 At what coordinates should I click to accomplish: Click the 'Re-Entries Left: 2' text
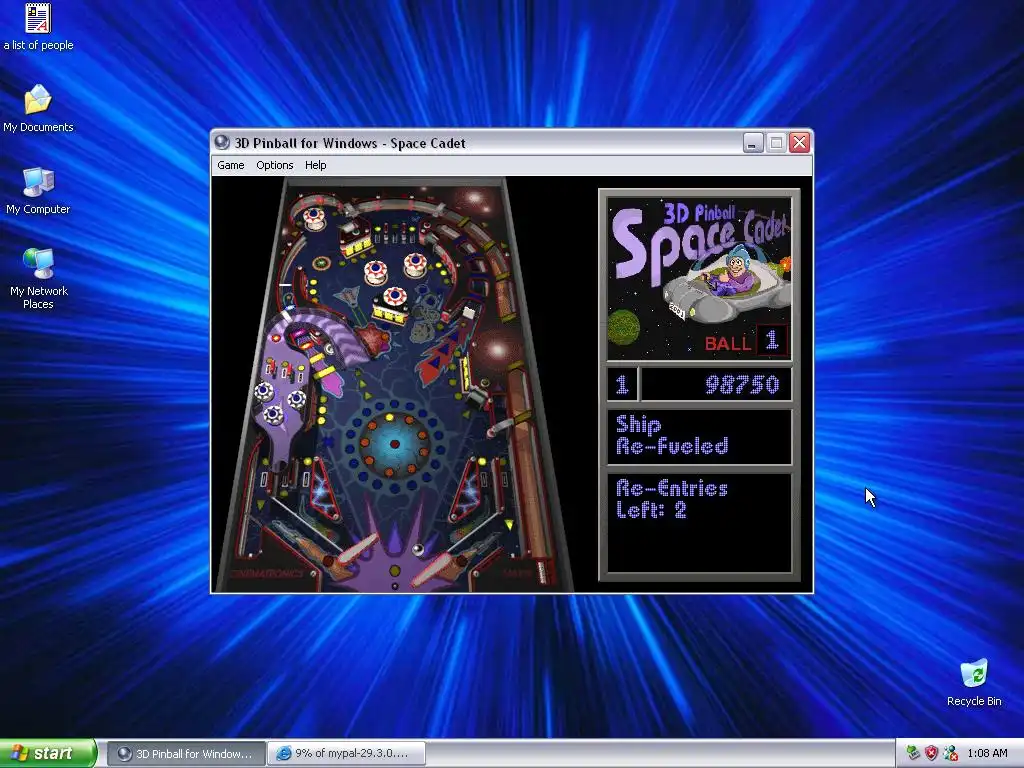click(672, 500)
